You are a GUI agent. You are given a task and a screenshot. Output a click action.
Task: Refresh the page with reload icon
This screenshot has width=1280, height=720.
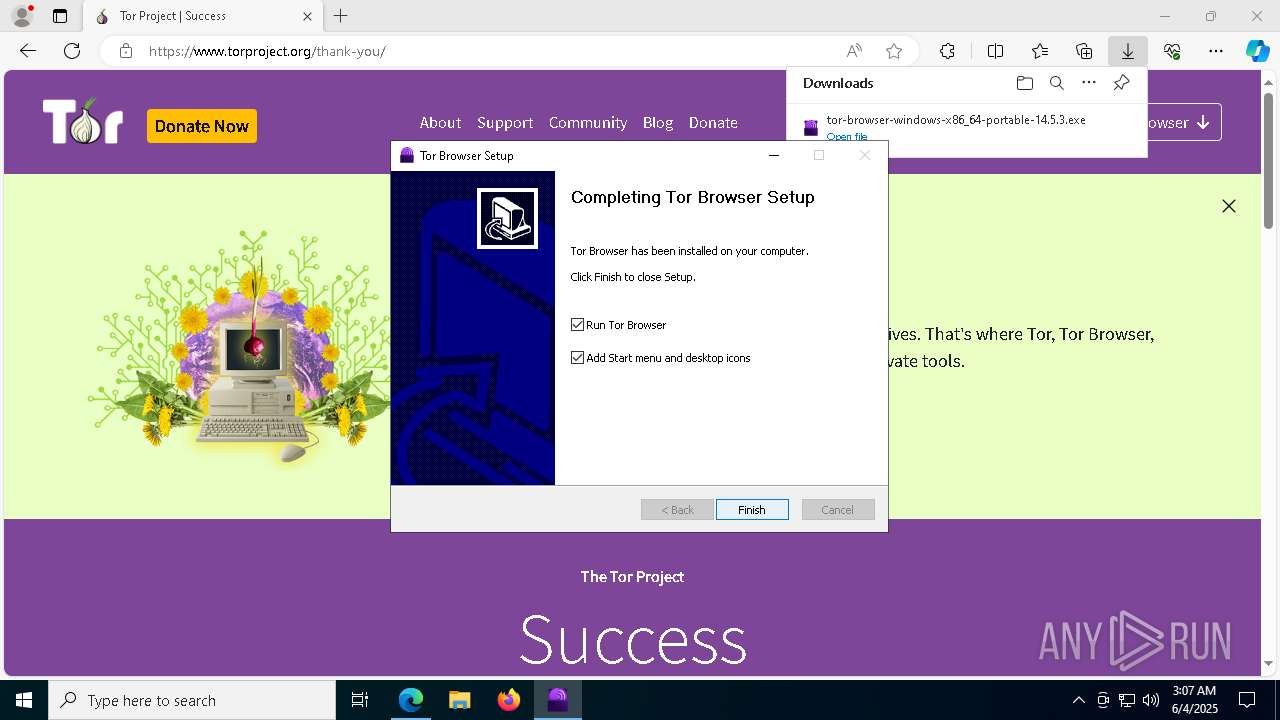click(72, 51)
